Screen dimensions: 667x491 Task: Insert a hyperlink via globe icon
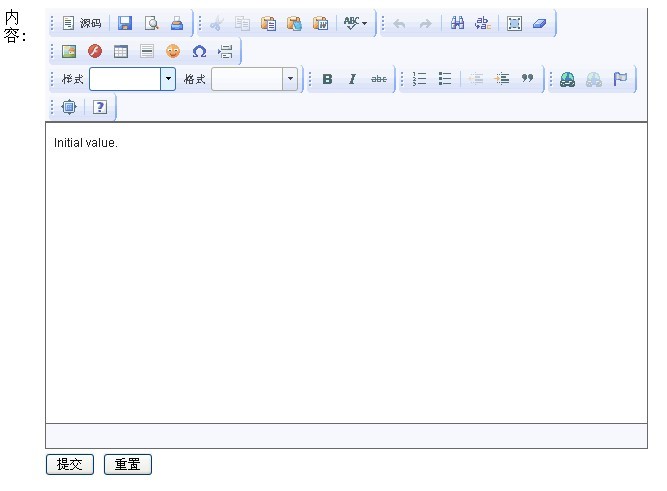(x=567, y=79)
